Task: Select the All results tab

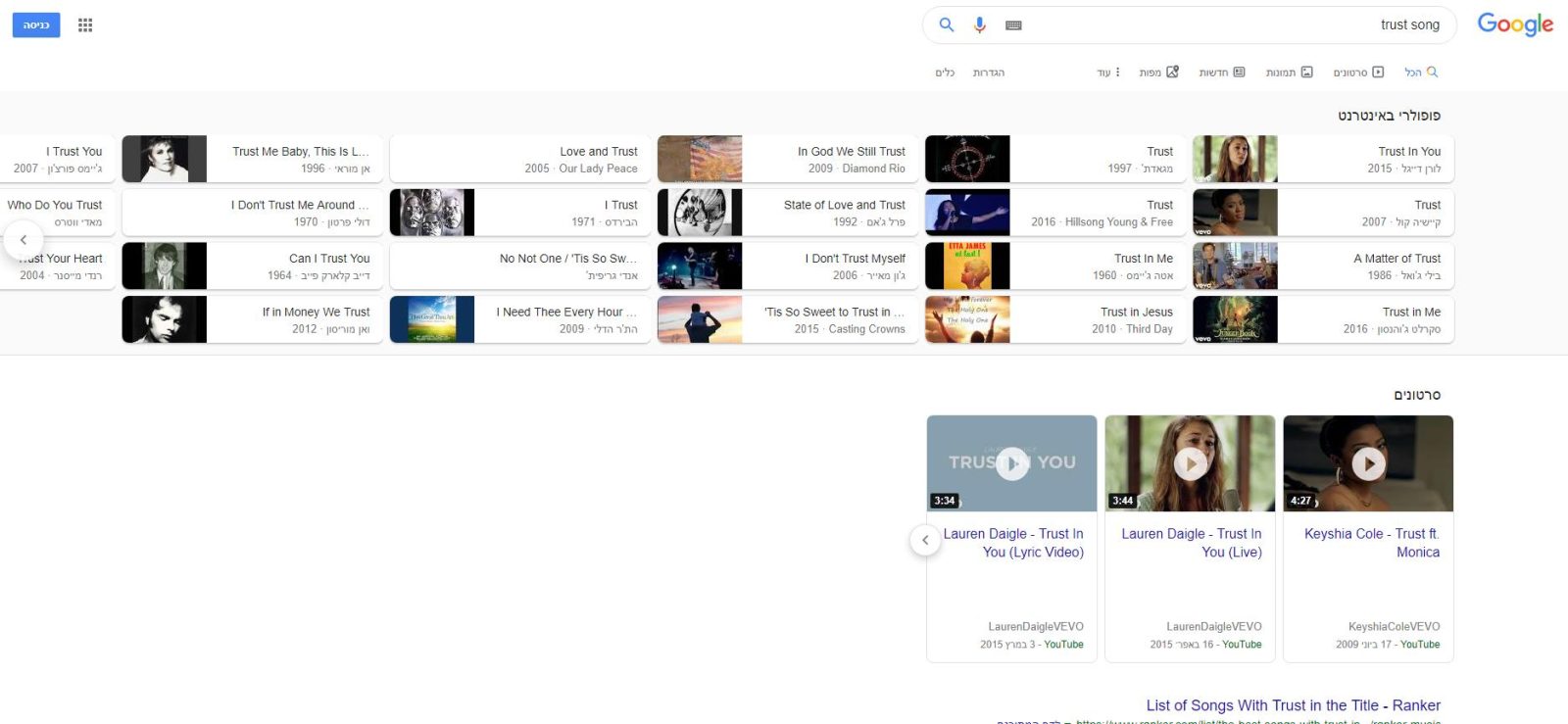Action: point(1421,72)
